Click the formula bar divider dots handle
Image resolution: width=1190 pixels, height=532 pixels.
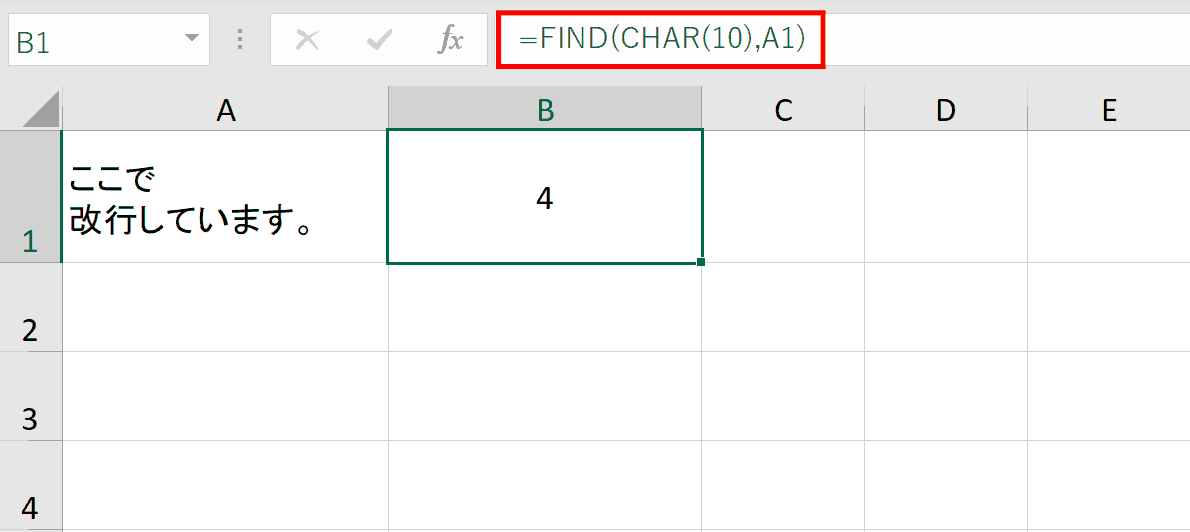point(241,39)
